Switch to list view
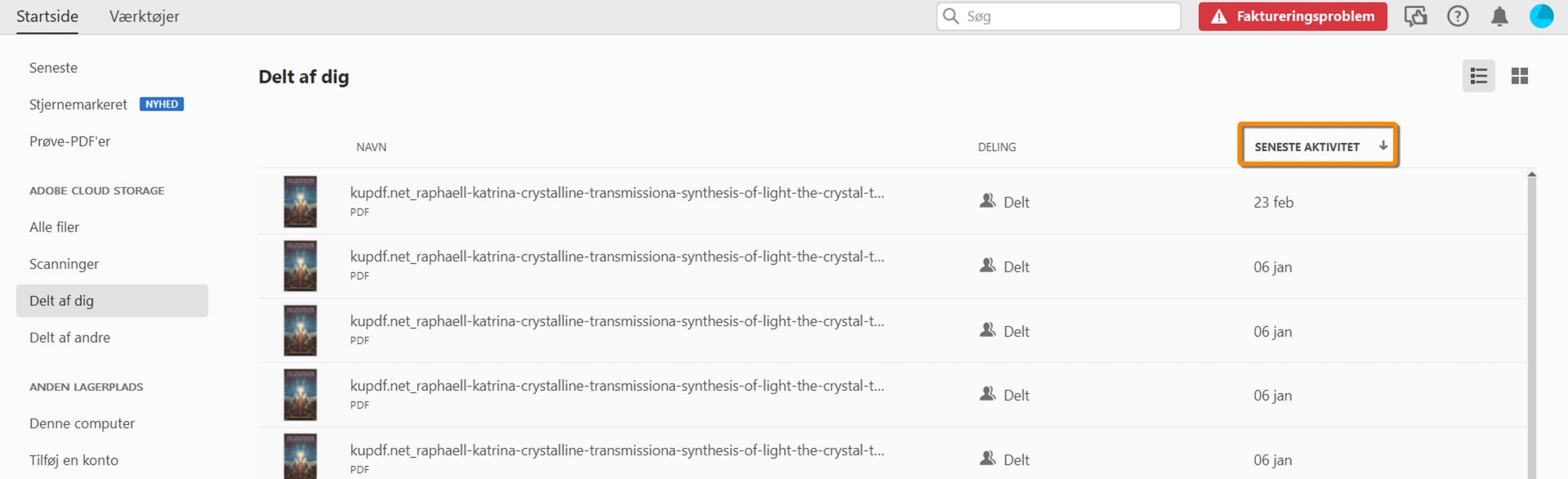 click(x=1478, y=76)
